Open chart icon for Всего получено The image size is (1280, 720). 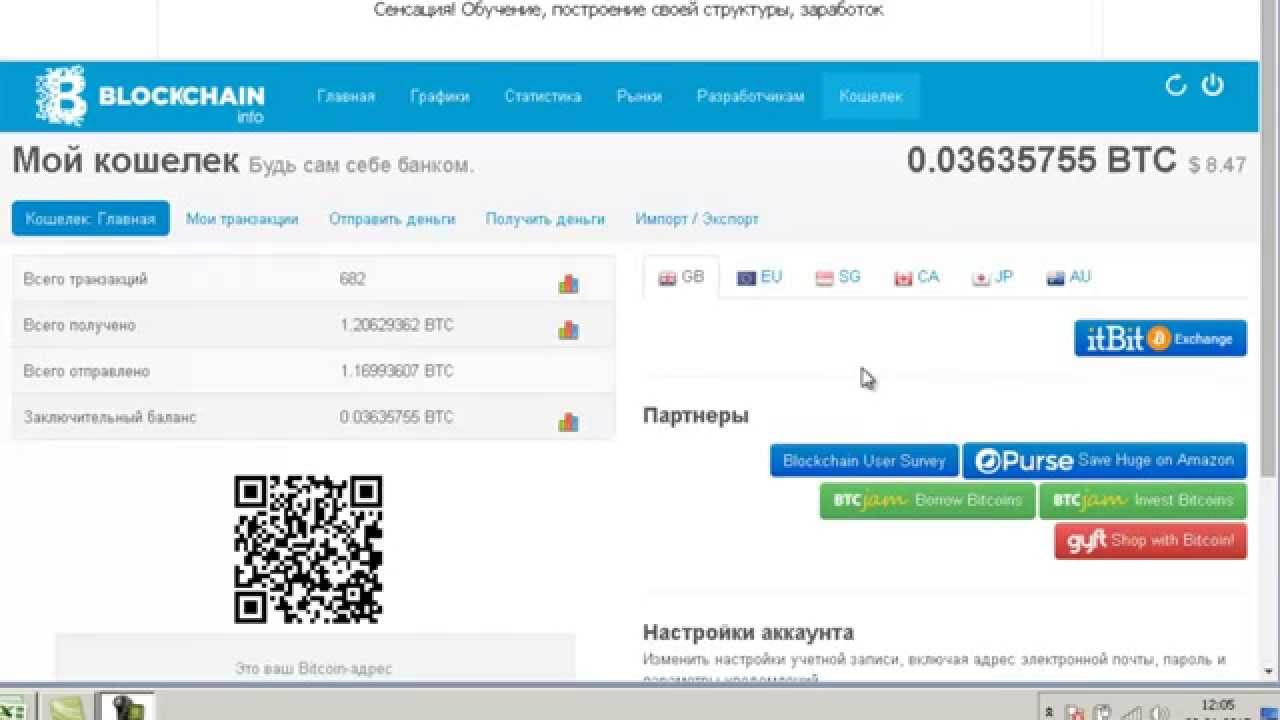click(568, 329)
